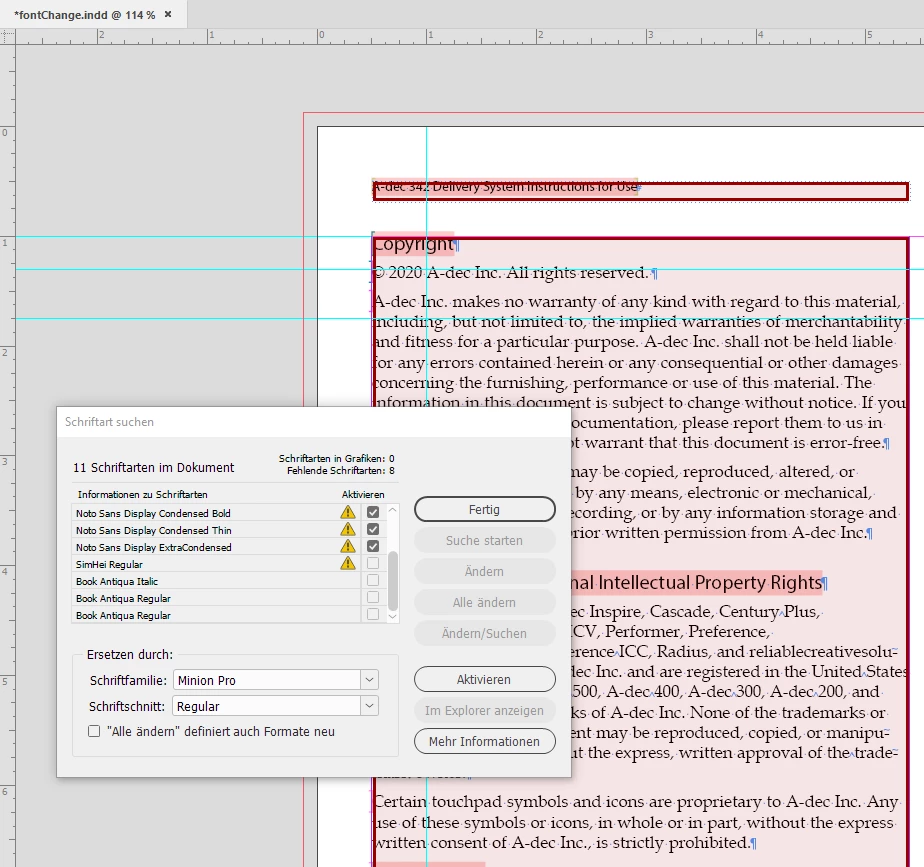924x867 pixels.
Task: Click the Schriftart suchen dialog title bar
Action: point(314,422)
